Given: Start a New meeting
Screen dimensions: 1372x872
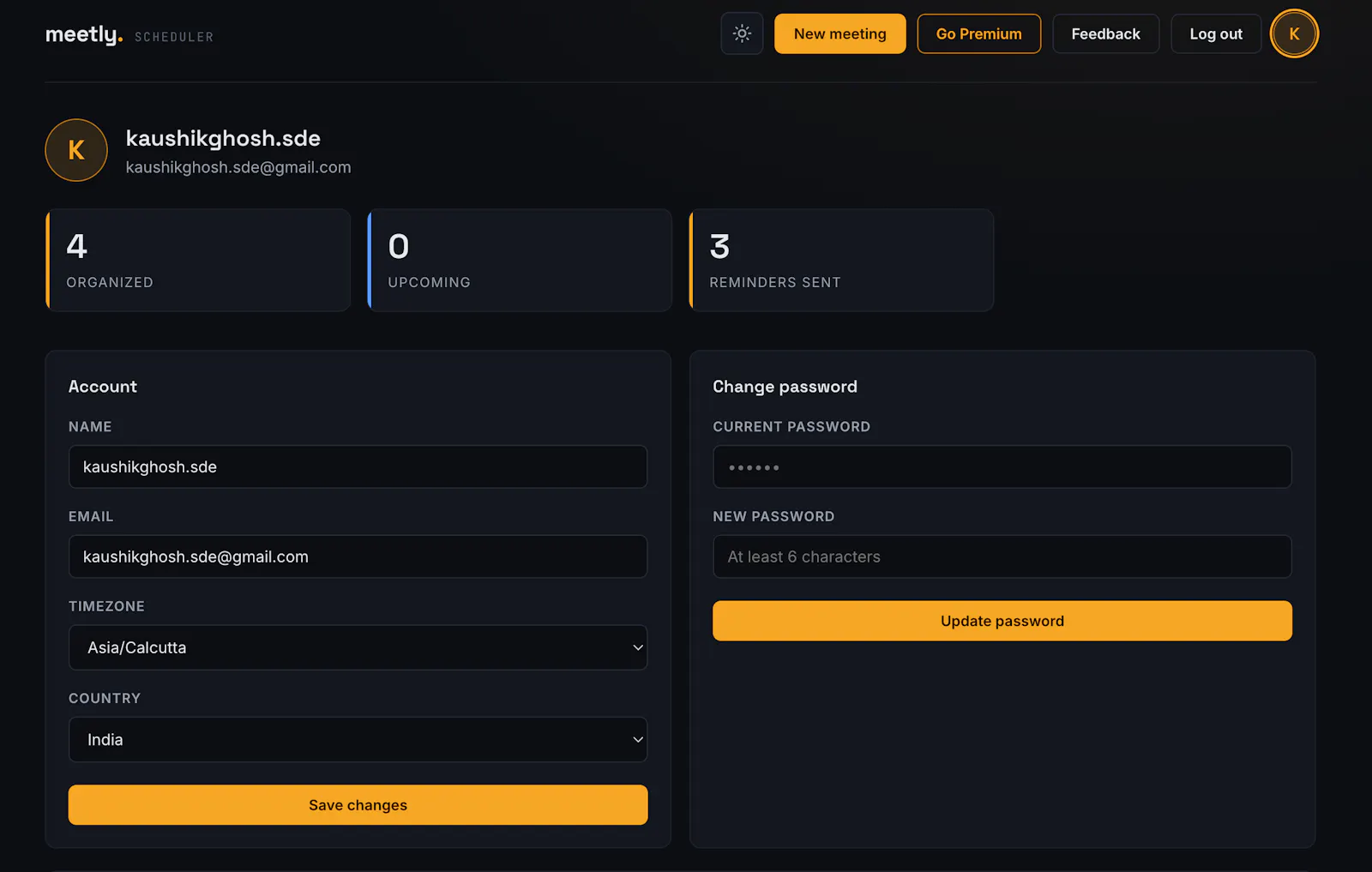Looking at the screenshot, I should point(839,34).
